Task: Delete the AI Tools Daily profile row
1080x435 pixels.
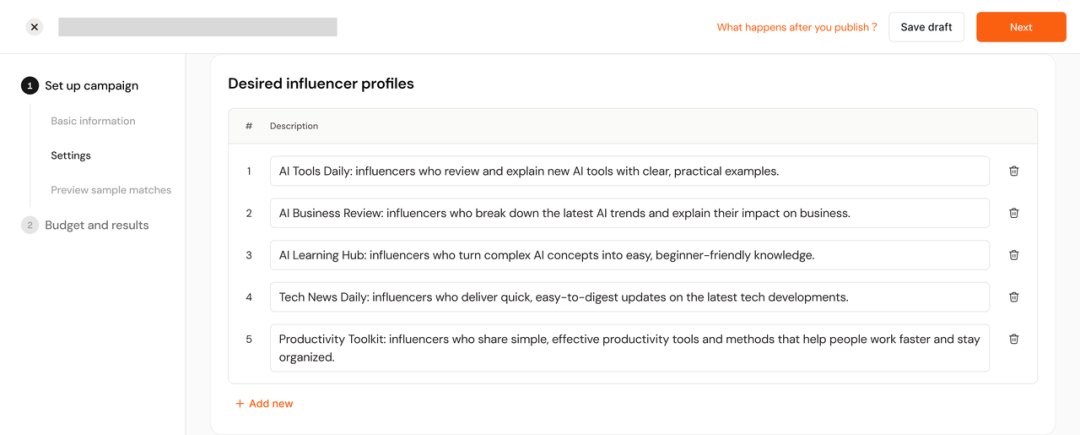Action: coord(1013,171)
